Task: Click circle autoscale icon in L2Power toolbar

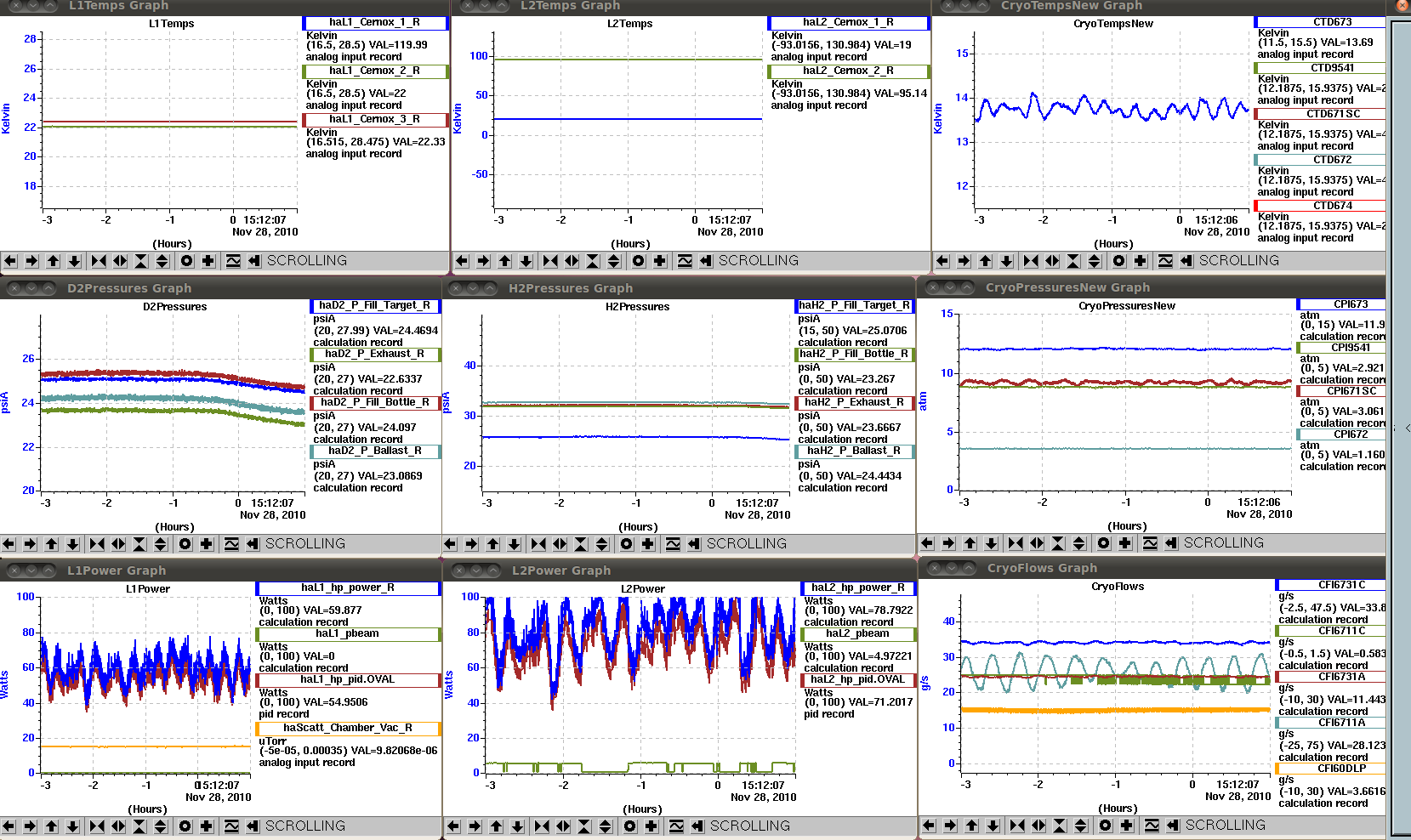Action: pyautogui.click(x=630, y=826)
